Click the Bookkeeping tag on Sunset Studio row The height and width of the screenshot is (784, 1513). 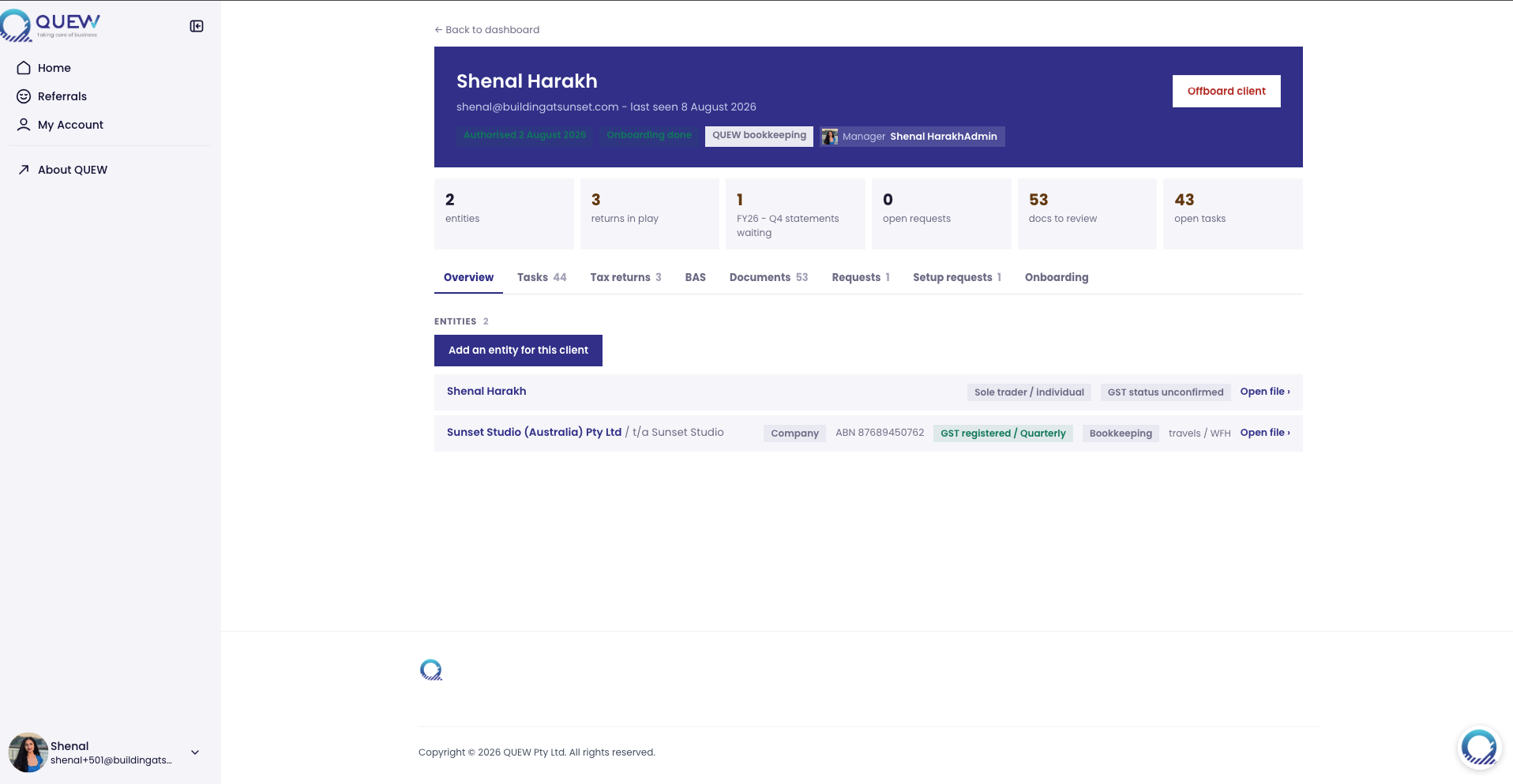(1121, 433)
